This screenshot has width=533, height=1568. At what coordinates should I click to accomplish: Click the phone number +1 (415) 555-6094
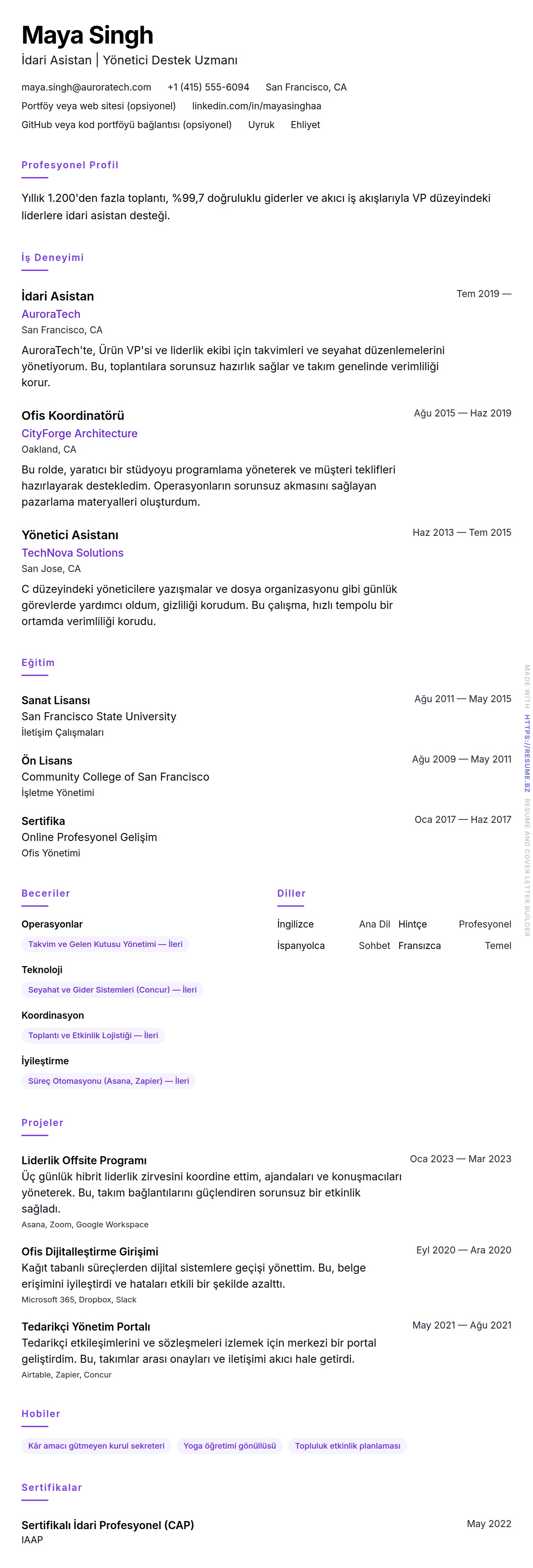pos(208,87)
